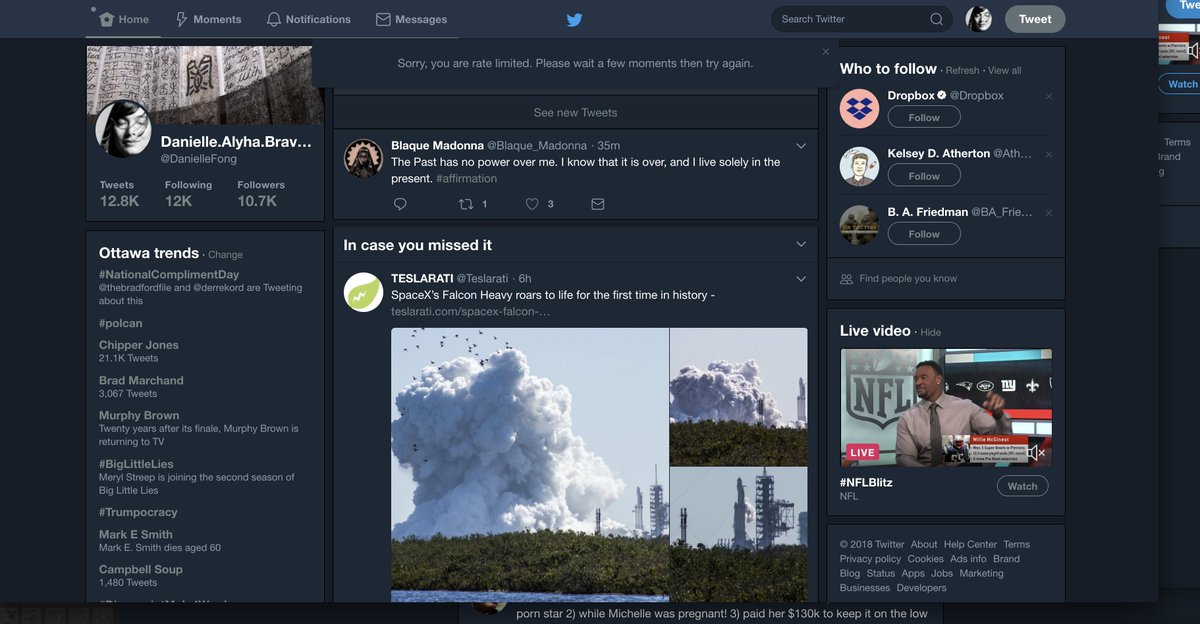Focus the Search Twitter field

[x=860, y=19]
